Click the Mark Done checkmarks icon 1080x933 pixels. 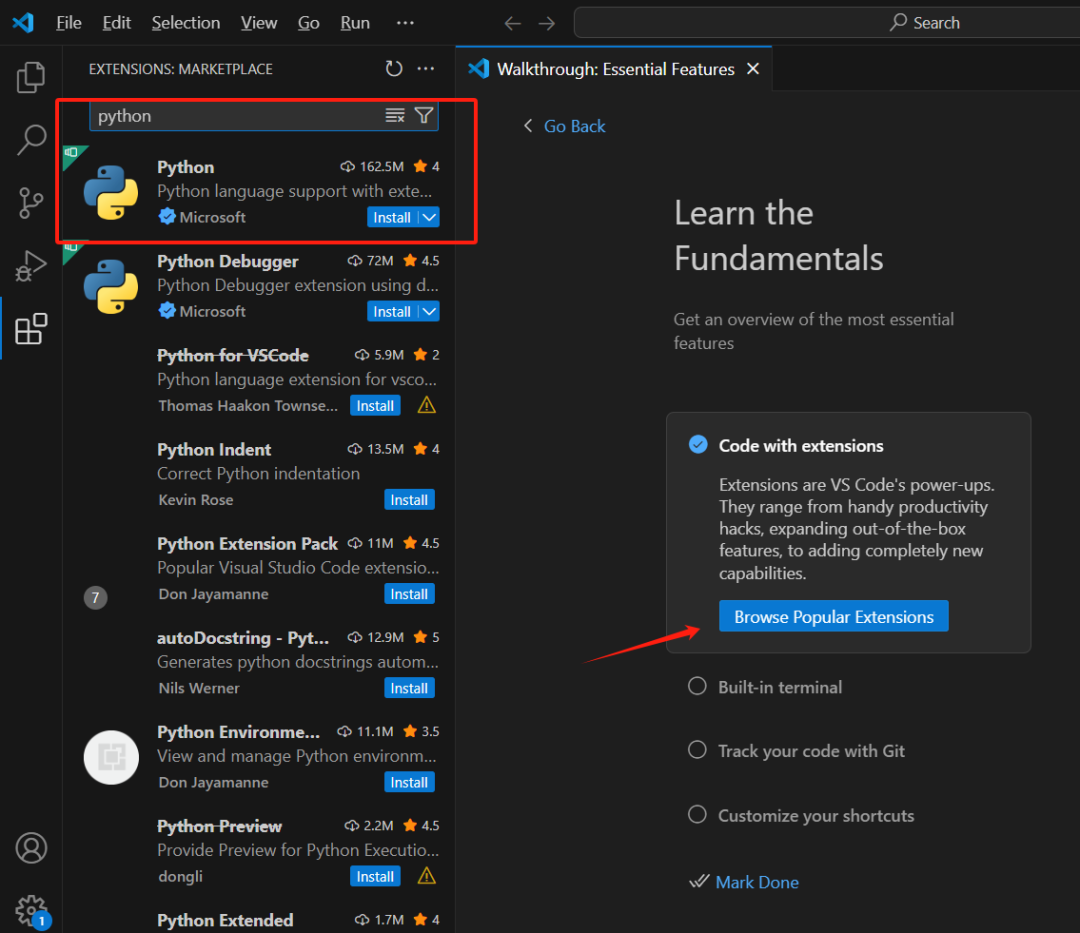click(x=699, y=881)
